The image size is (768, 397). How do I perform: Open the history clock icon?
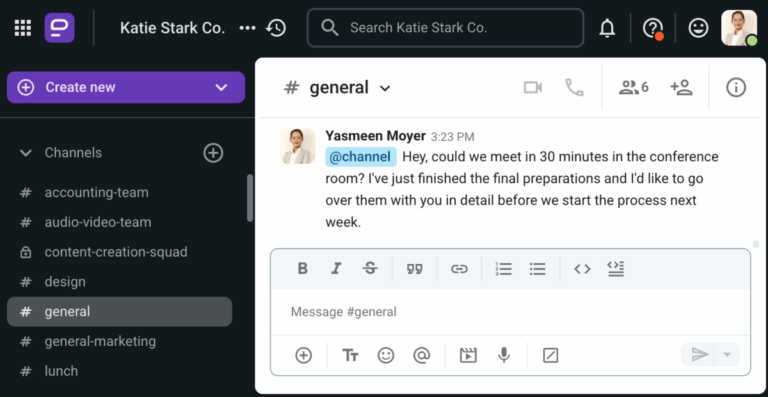click(x=276, y=28)
